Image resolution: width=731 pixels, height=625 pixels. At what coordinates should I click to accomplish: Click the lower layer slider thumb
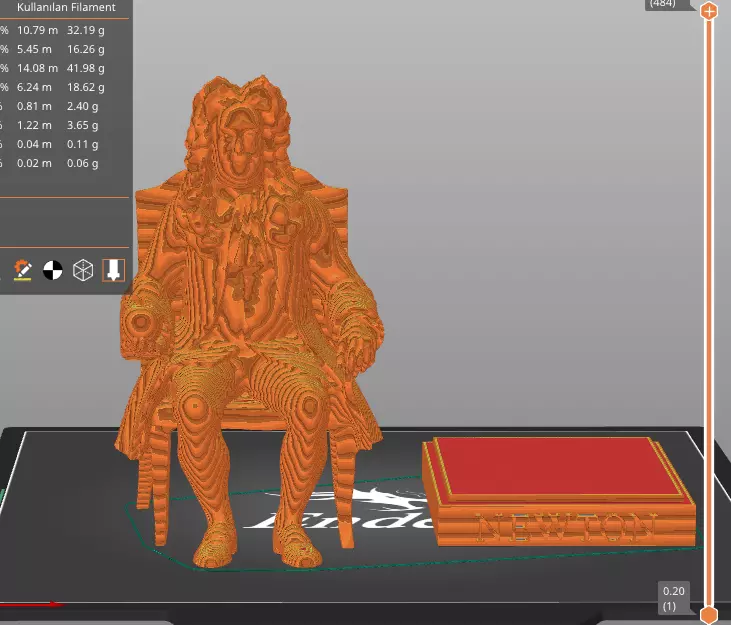(709, 615)
